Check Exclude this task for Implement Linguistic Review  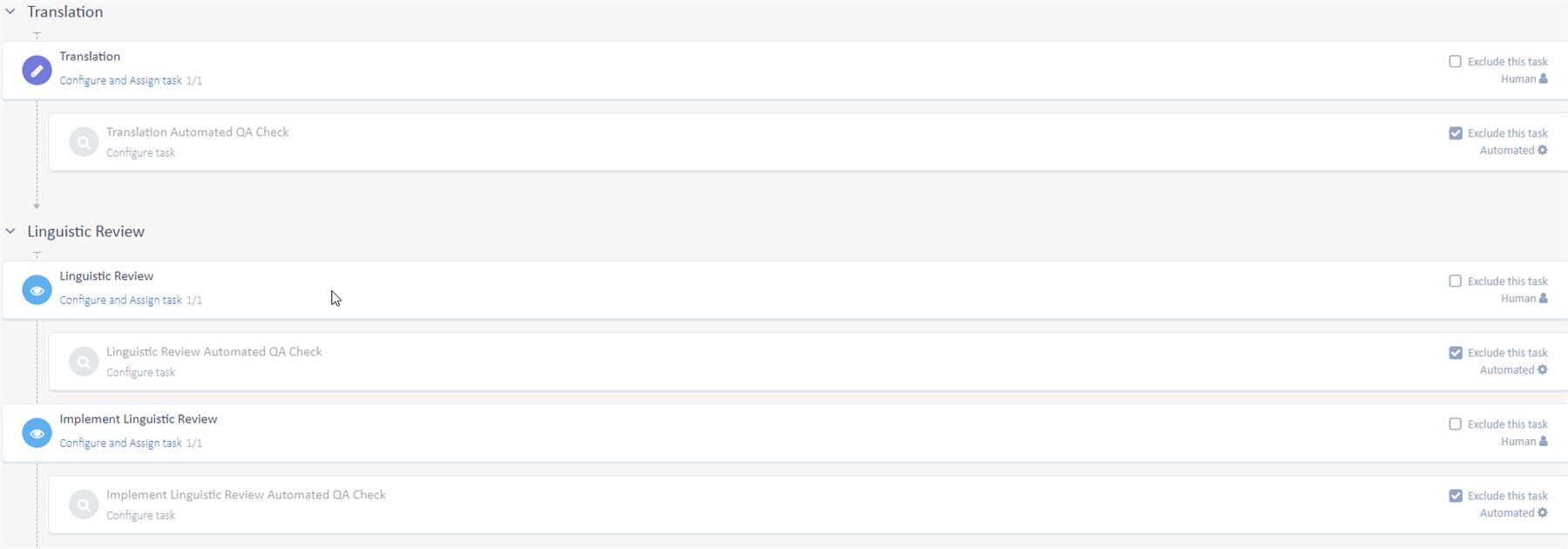click(x=1456, y=424)
